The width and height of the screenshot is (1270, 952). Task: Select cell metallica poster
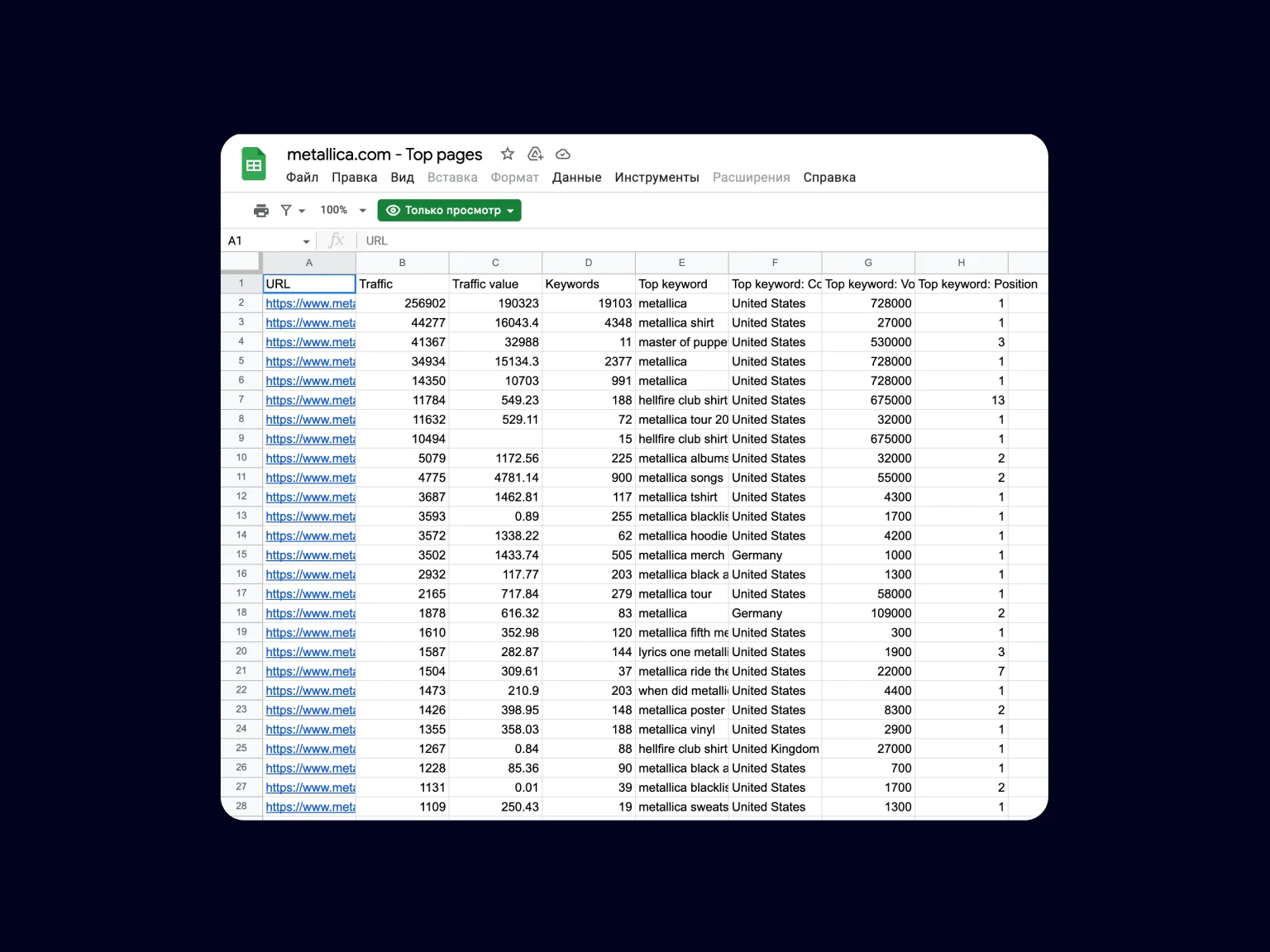(682, 710)
